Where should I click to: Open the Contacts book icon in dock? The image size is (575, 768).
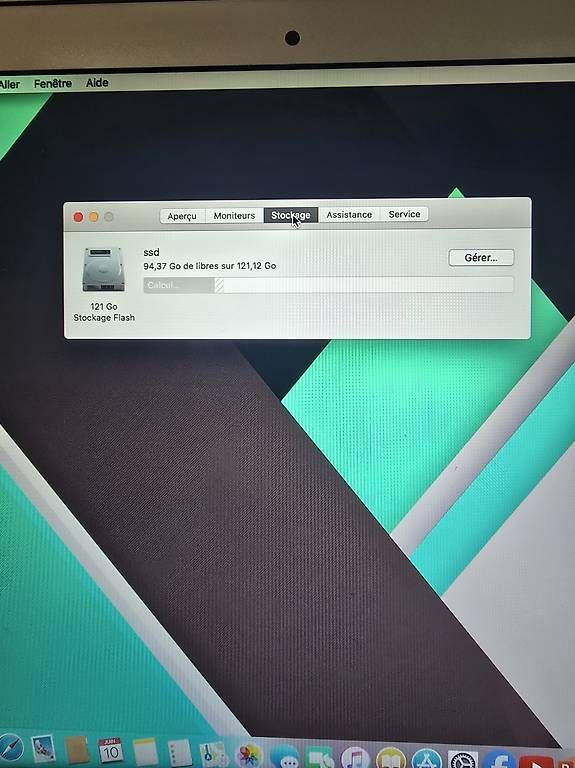pyautogui.click(x=77, y=750)
